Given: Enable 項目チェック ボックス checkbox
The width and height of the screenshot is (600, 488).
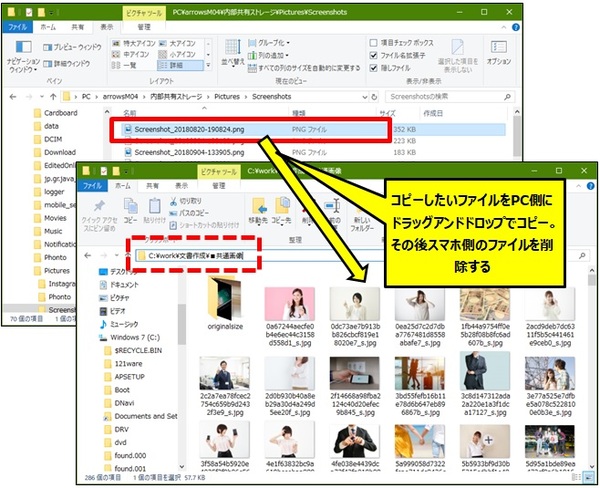Looking at the screenshot, I should 373,42.
